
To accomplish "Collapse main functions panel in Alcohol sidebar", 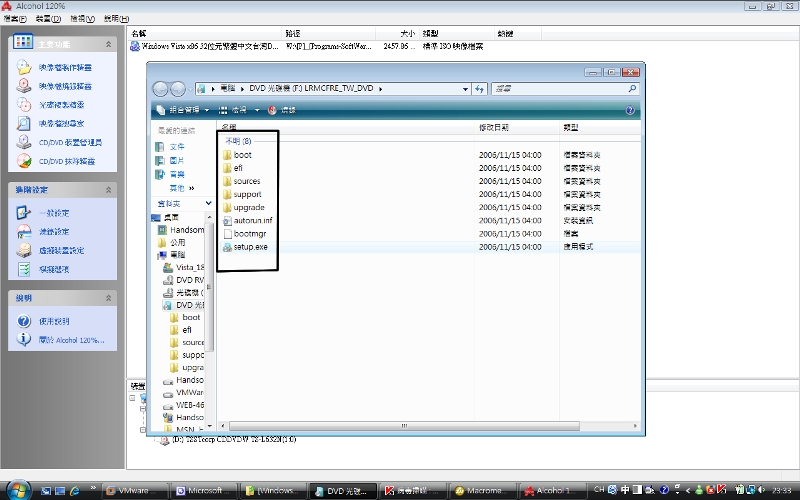I will click(108, 44).
